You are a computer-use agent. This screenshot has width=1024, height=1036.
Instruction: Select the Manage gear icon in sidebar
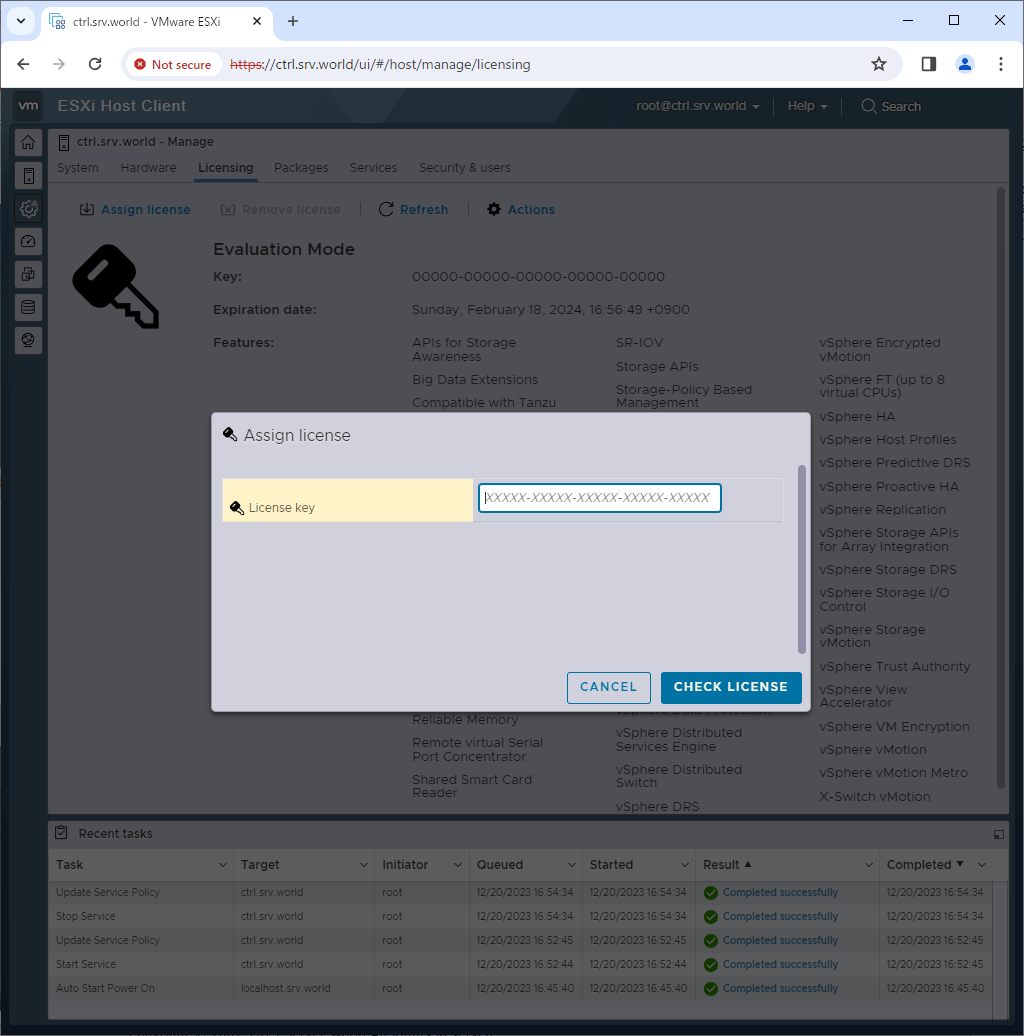coord(28,208)
